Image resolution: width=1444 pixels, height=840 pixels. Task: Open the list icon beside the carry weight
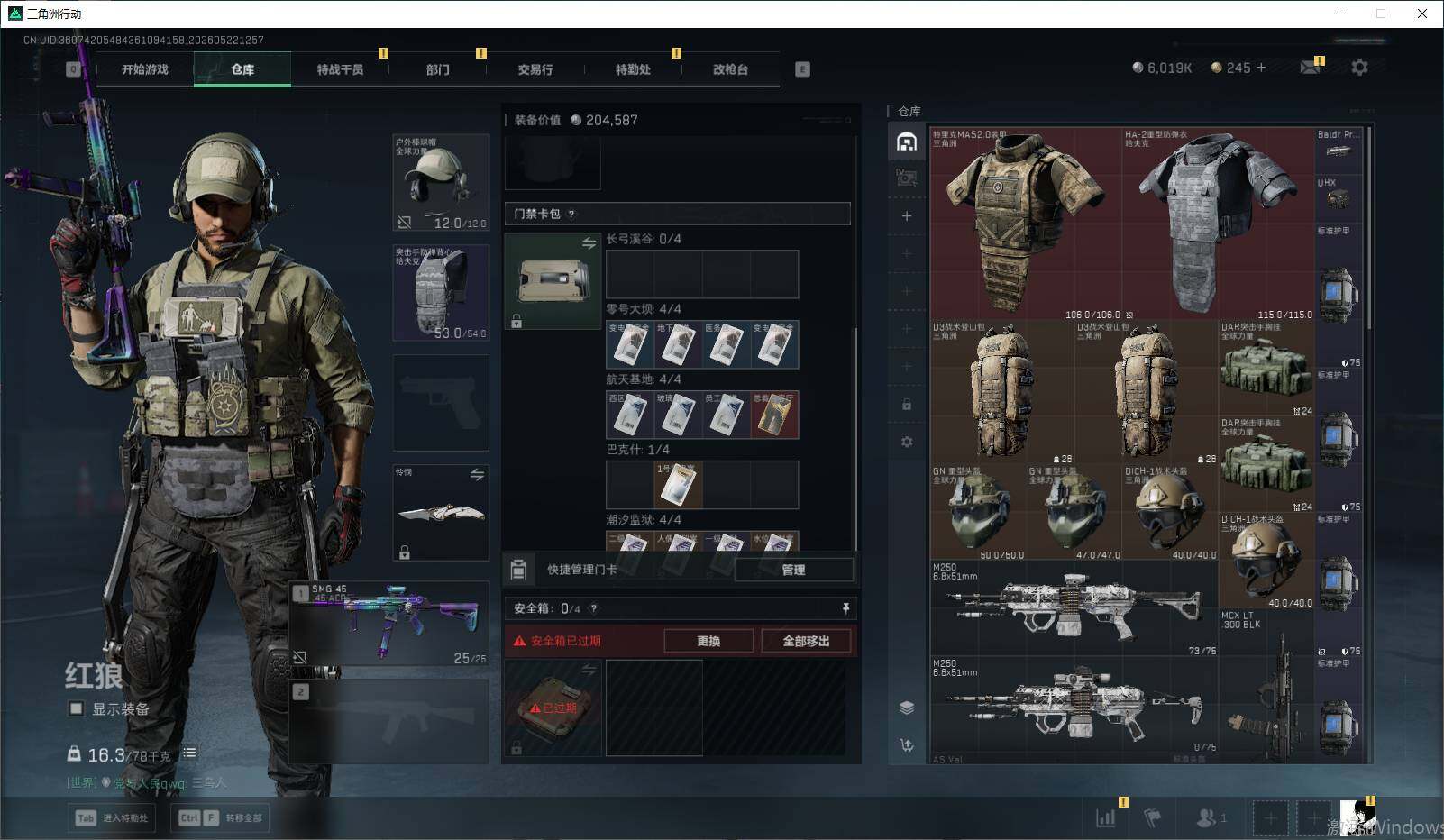tap(189, 753)
